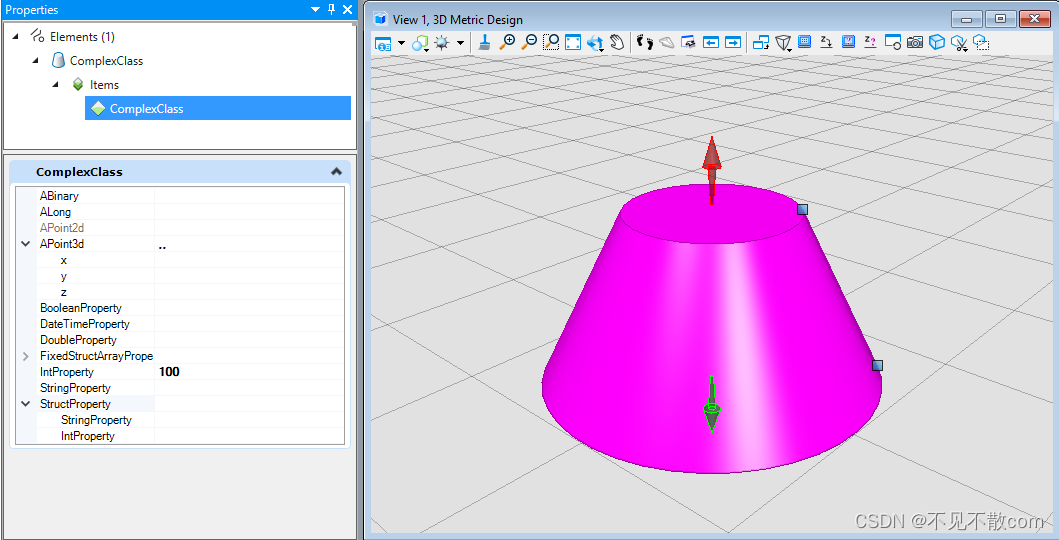Click the blue handle at cone top rim
Screen dimensions: 1059x540
802,209
